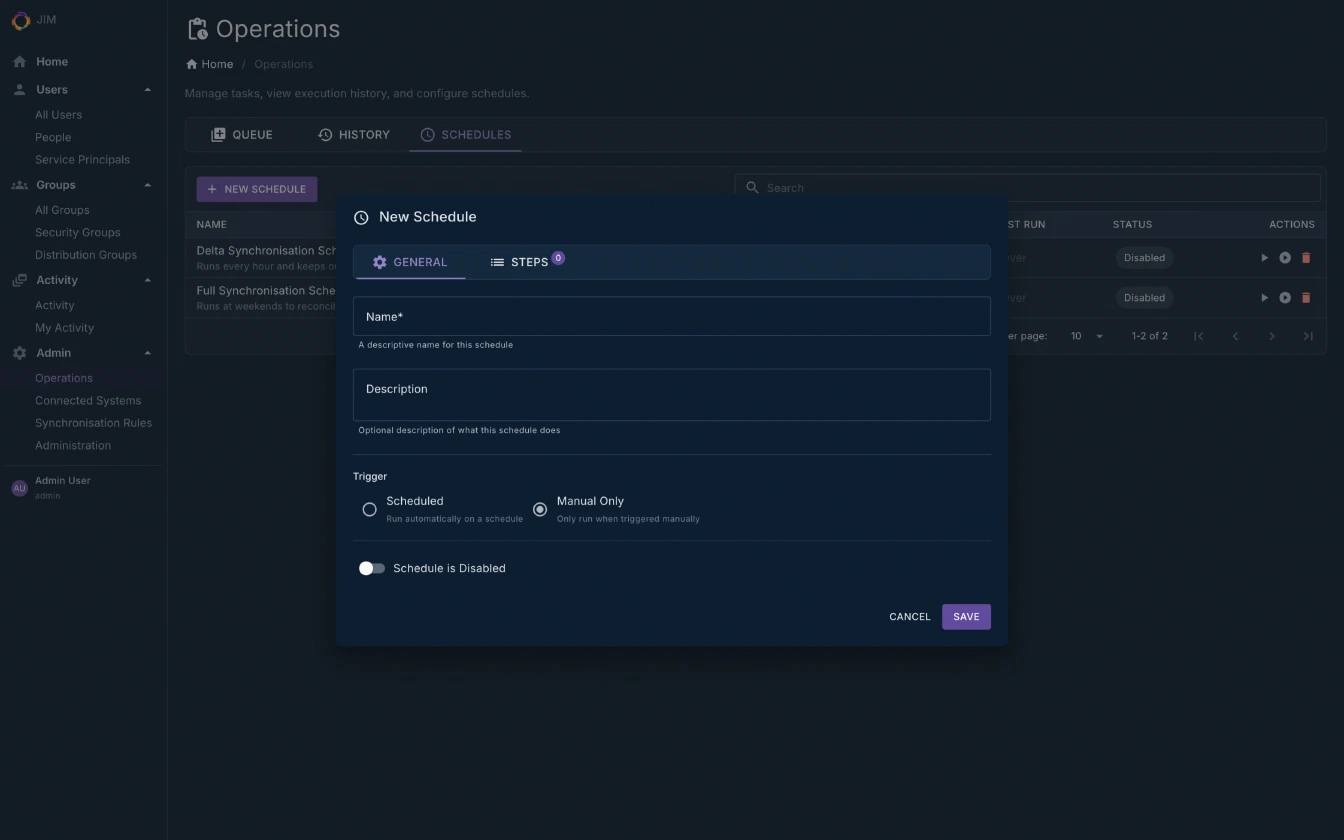Open the rows per page dropdown
The image size is (1344, 840).
[1085, 336]
